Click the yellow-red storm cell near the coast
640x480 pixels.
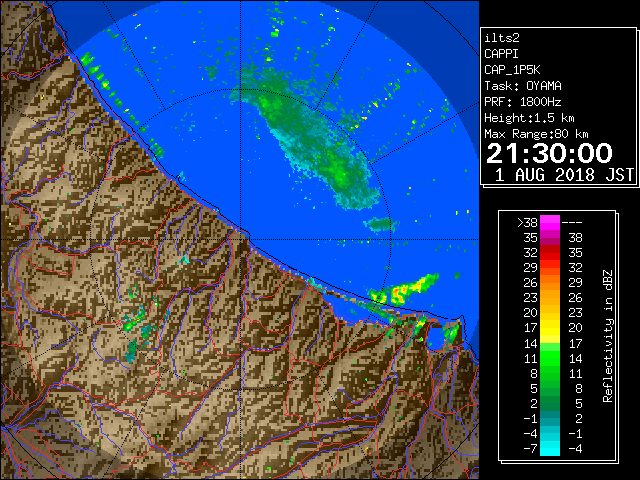[x=402, y=291]
